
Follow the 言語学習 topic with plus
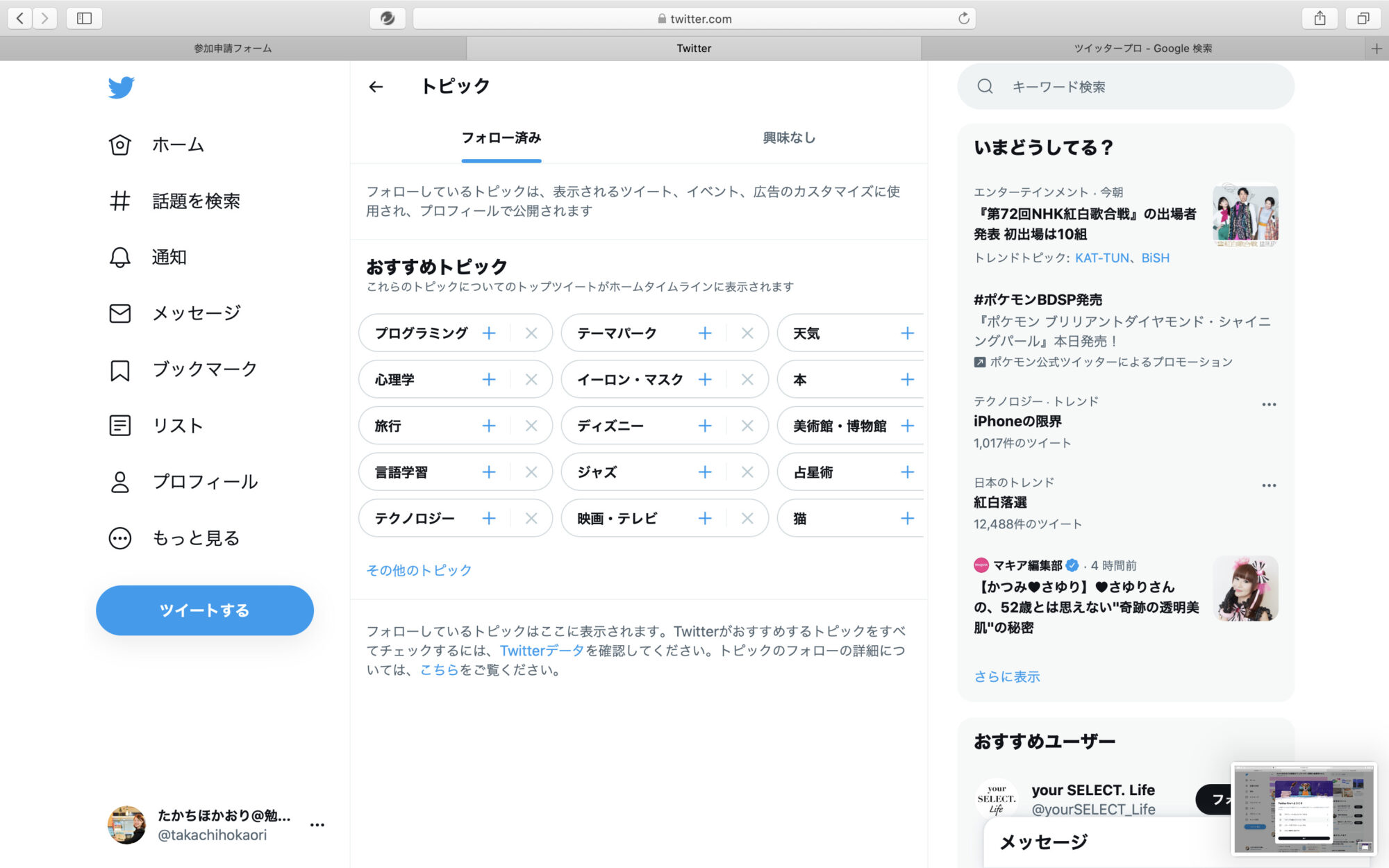point(489,472)
